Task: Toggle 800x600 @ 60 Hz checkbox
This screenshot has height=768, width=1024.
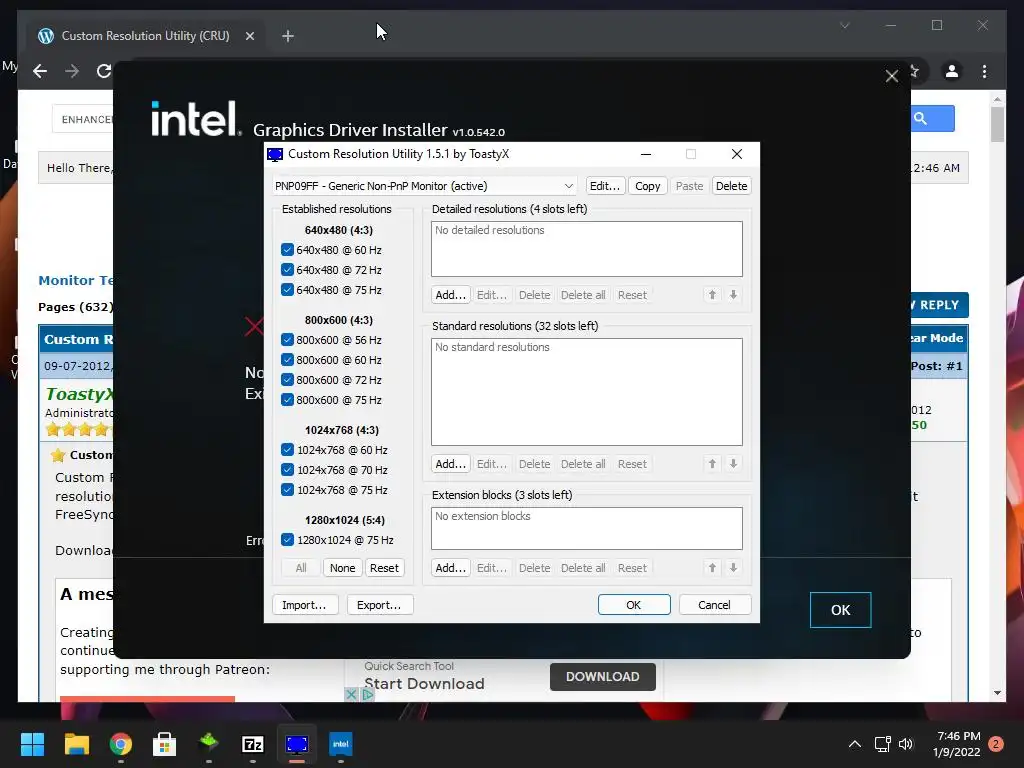Action: [287, 360]
